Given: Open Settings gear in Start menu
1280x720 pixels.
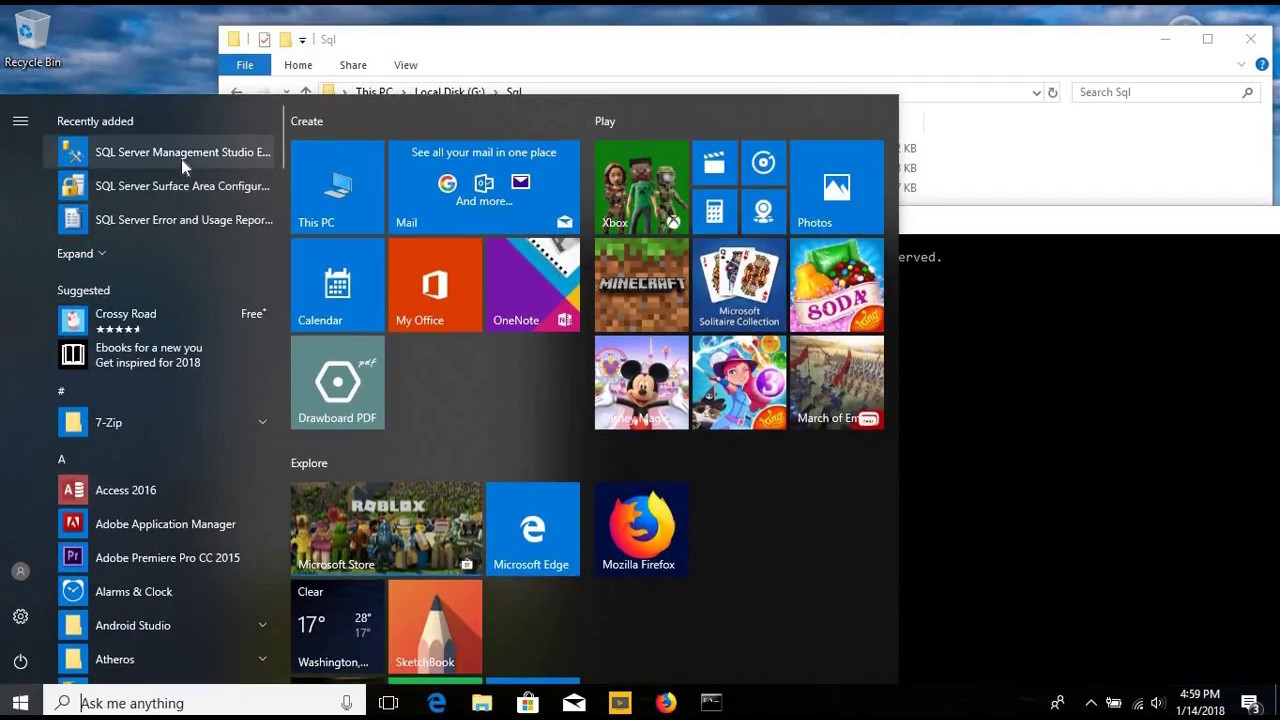Looking at the screenshot, I should pos(20,617).
